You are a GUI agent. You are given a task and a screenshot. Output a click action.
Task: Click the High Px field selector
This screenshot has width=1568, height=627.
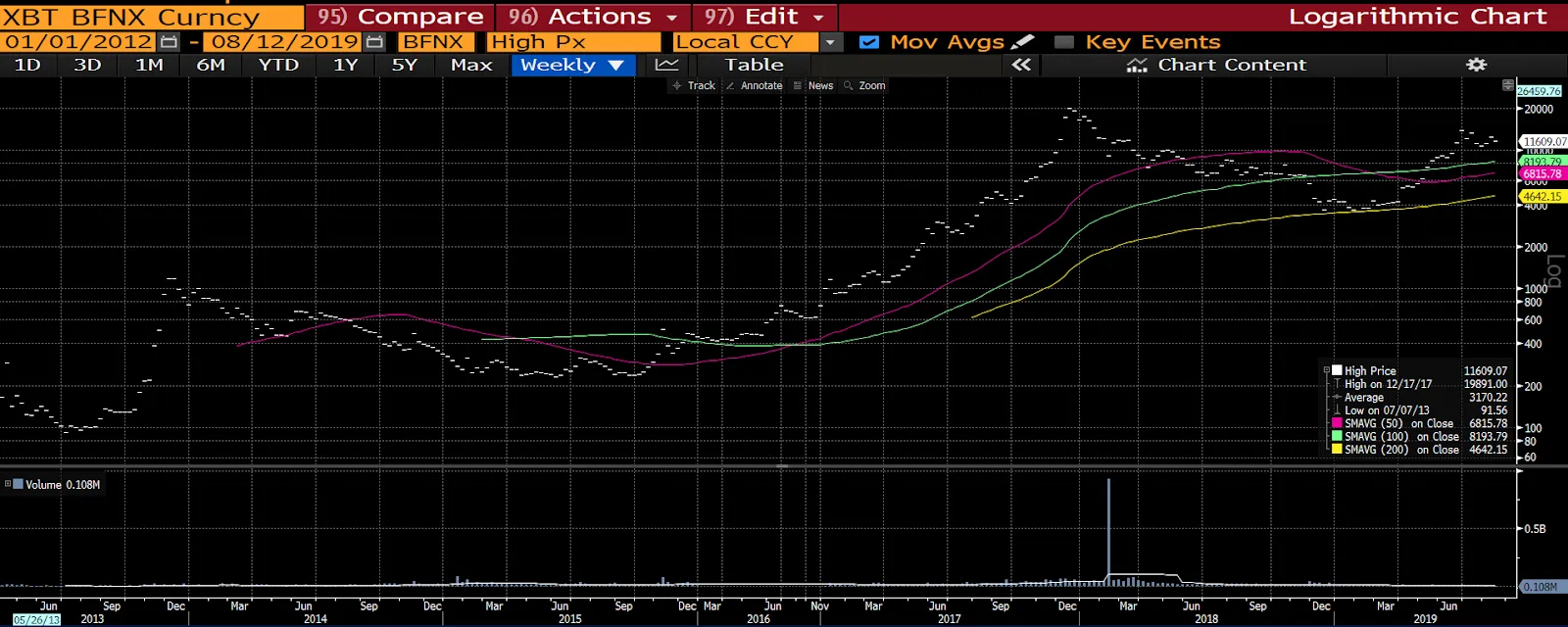573,42
